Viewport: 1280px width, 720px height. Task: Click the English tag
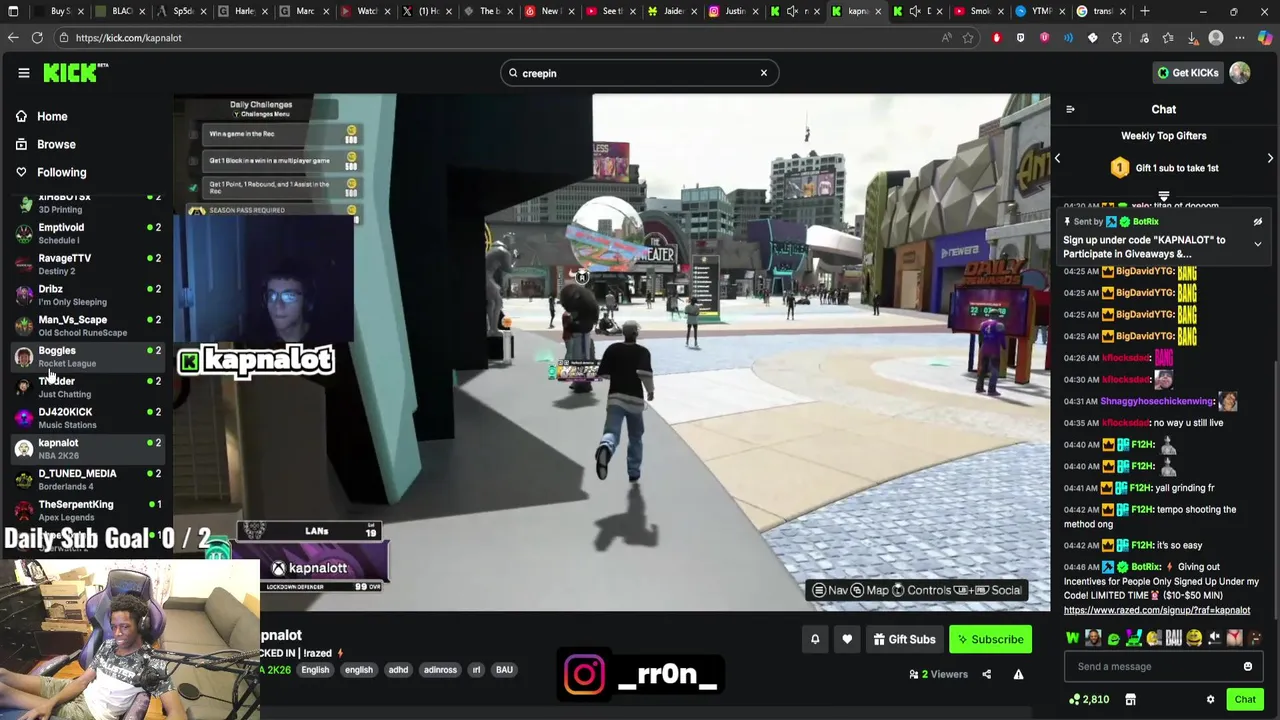tap(315, 670)
